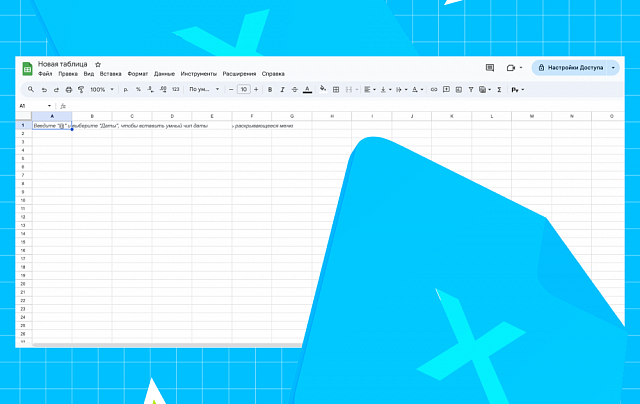Select column M header
Image resolution: width=640 pixels, height=404 pixels.
[531, 116]
